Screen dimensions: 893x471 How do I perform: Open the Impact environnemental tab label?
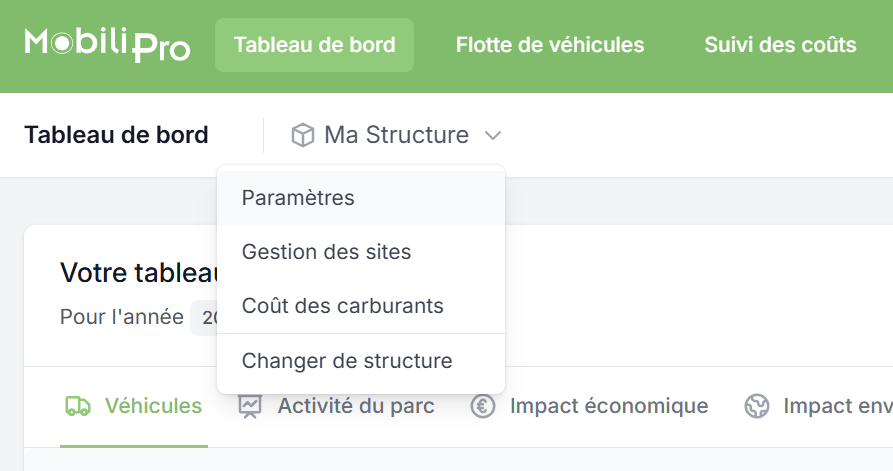coord(837,406)
